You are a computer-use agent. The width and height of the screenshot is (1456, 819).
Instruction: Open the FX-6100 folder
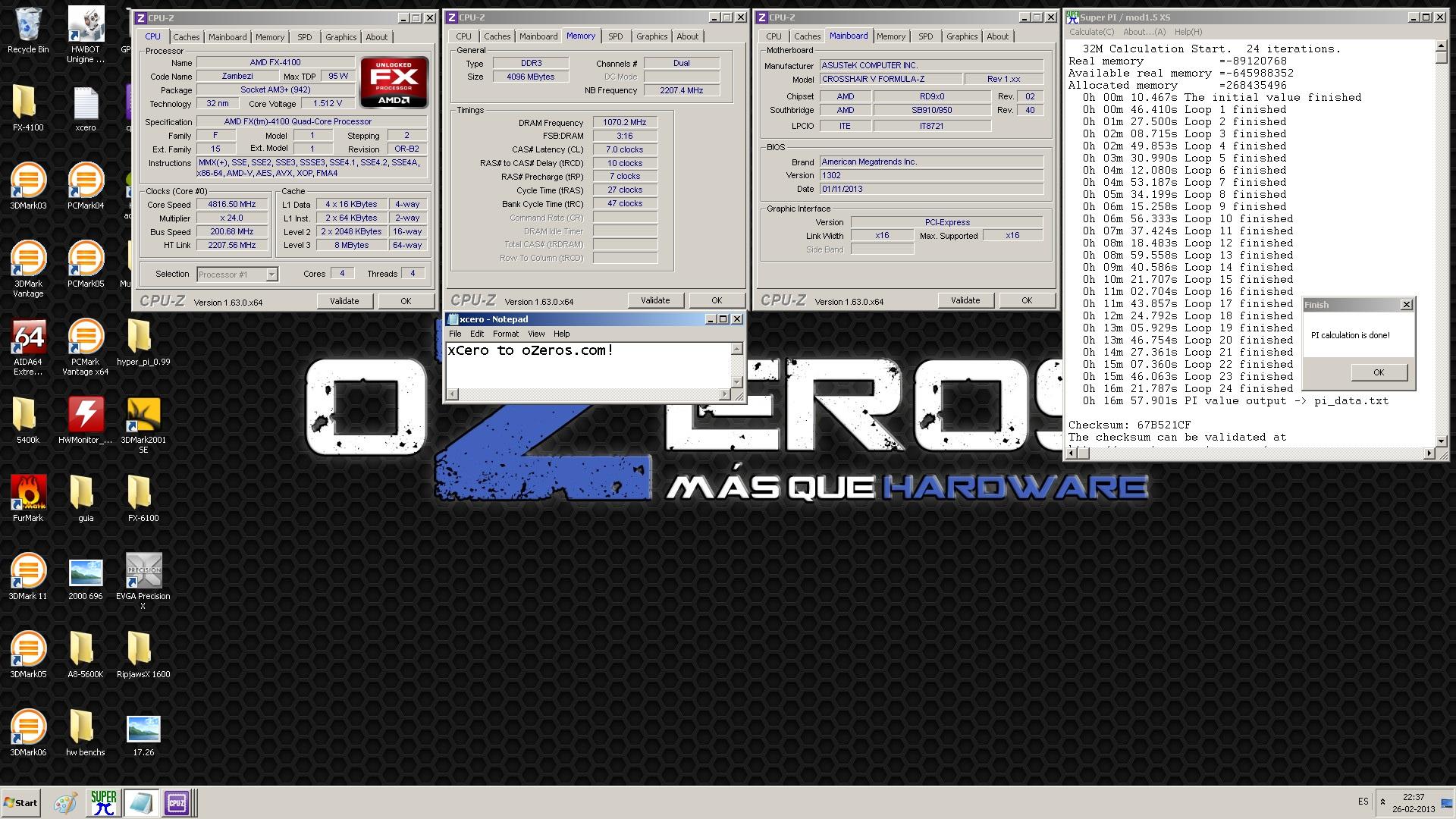pyautogui.click(x=143, y=499)
